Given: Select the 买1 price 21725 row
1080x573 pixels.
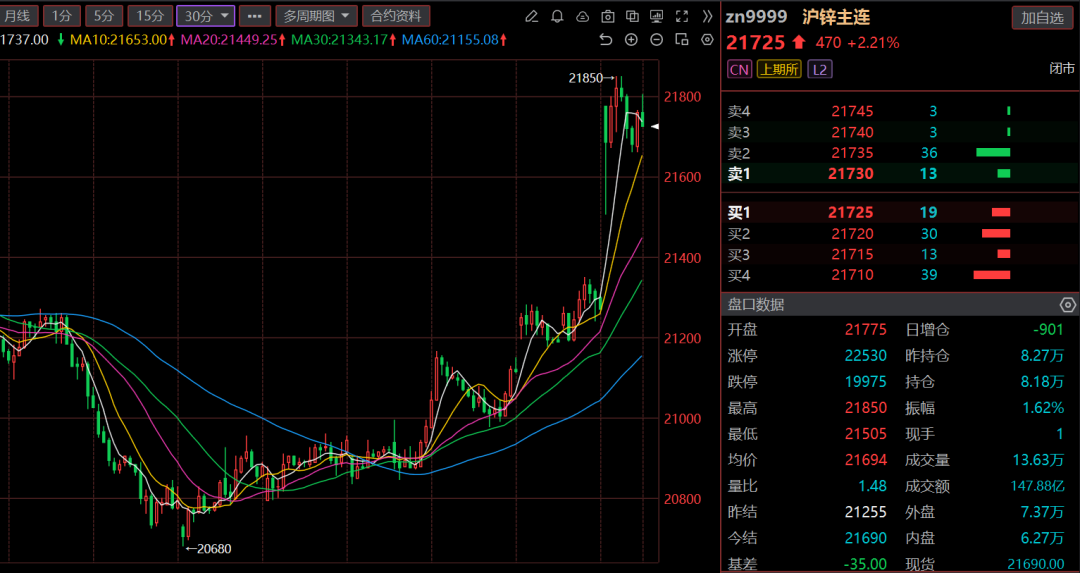Looking at the screenshot, I should click(x=900, y=213).
